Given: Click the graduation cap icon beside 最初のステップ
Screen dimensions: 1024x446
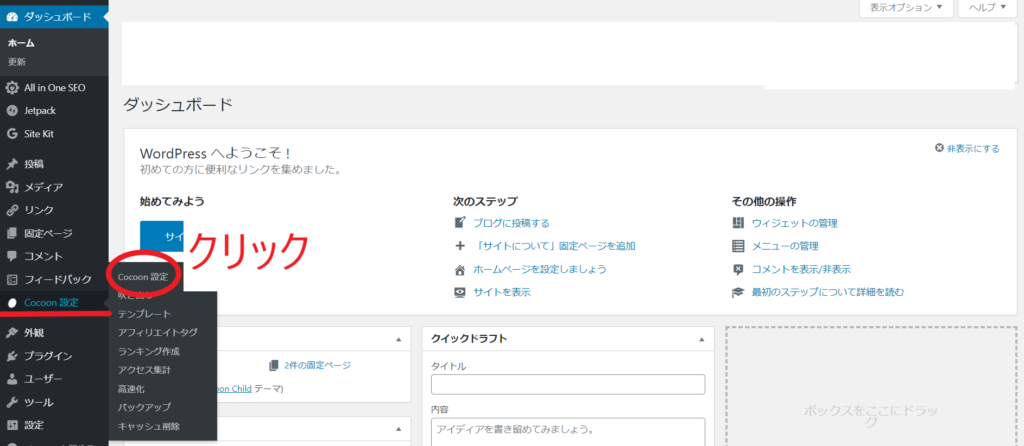Looking at the screenshot, I should pyautogui.click(x=739, y=292).
